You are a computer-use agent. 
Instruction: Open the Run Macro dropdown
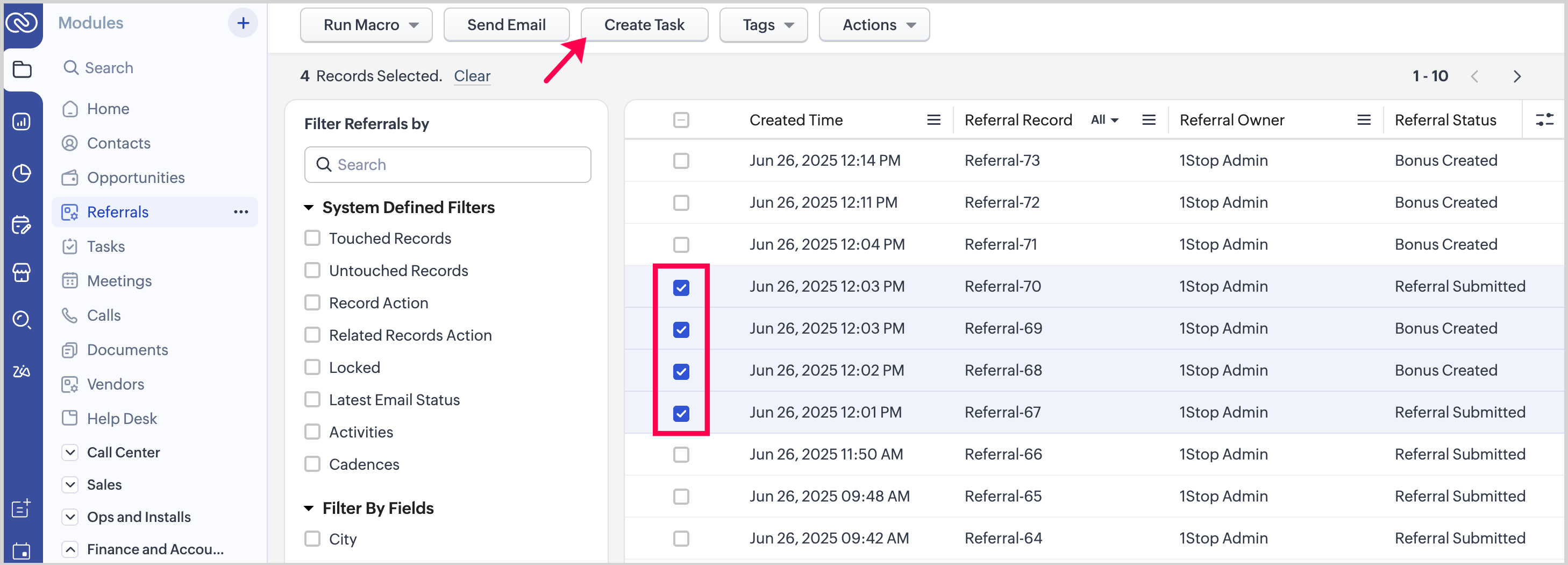point(366,25)
